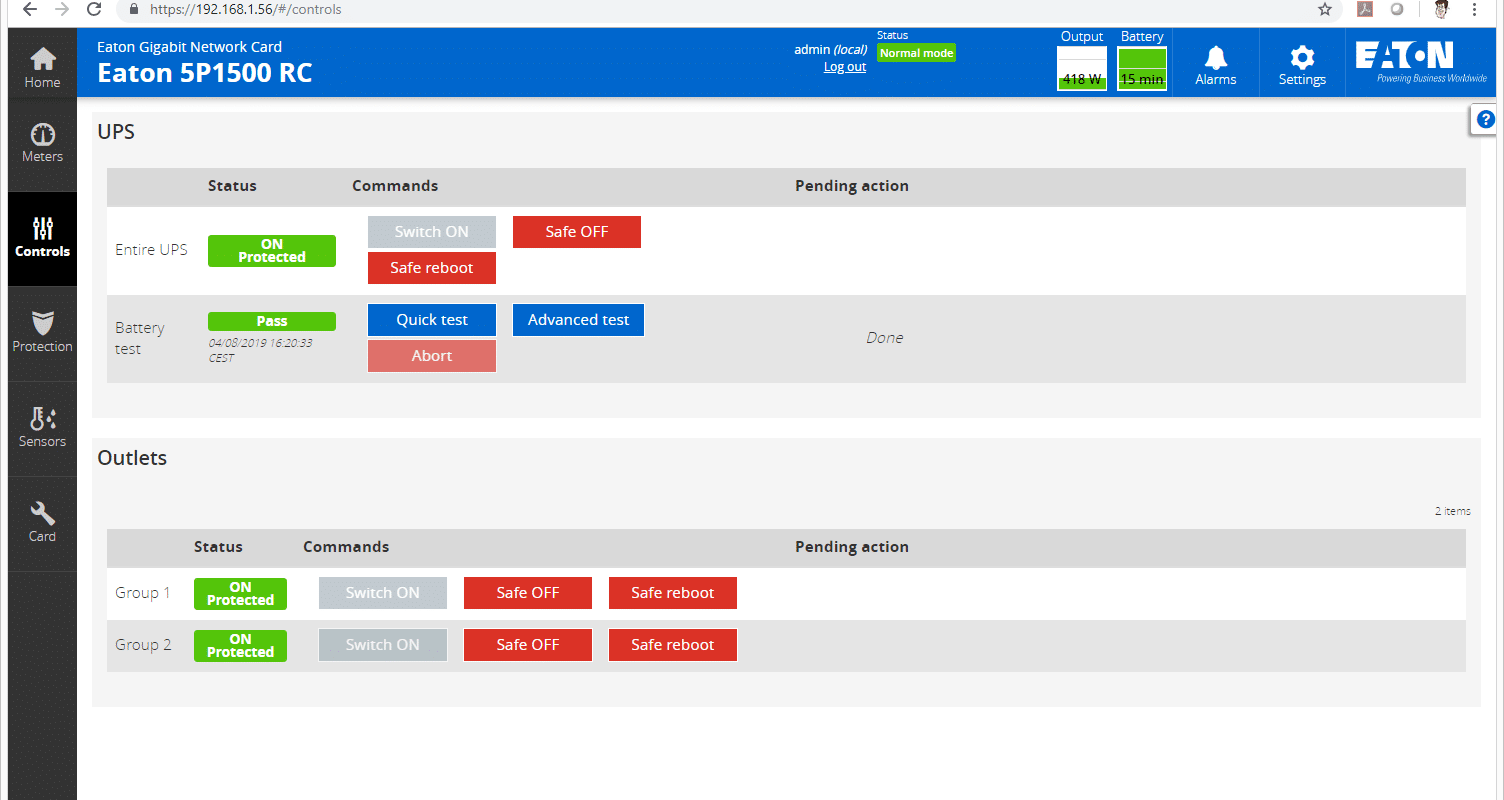The width and height of the screenshot is (1504, 800).
Task: Start the battery Advanced test
Action: (x=579, y=320)
